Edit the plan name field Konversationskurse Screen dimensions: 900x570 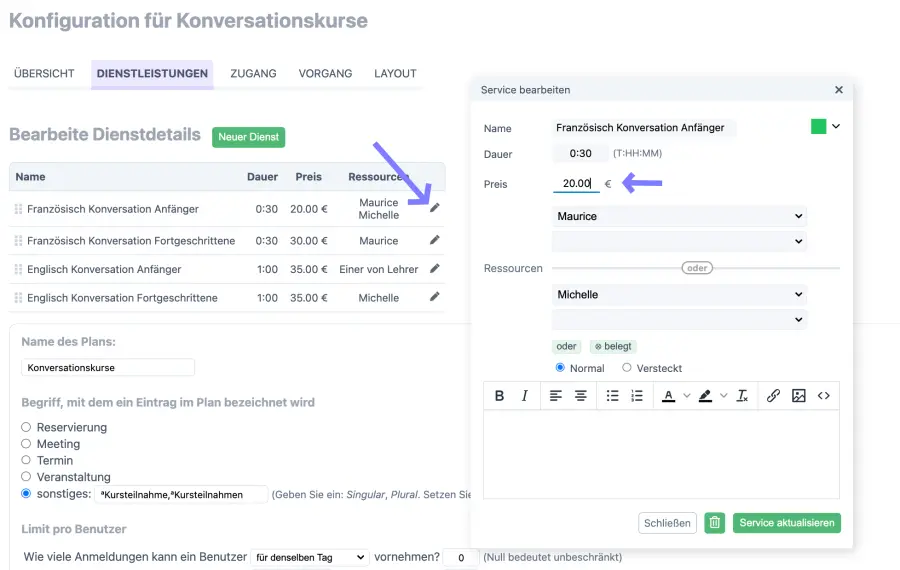108,367
